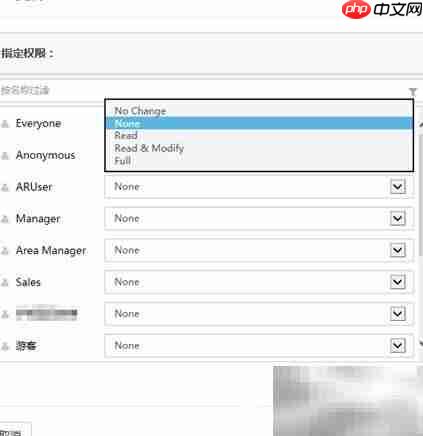The height and width of the screenshot is (436, 423).
Task: Click the user icon beside Anonymous
Action: pyautogui.click(x=5, y=156)
